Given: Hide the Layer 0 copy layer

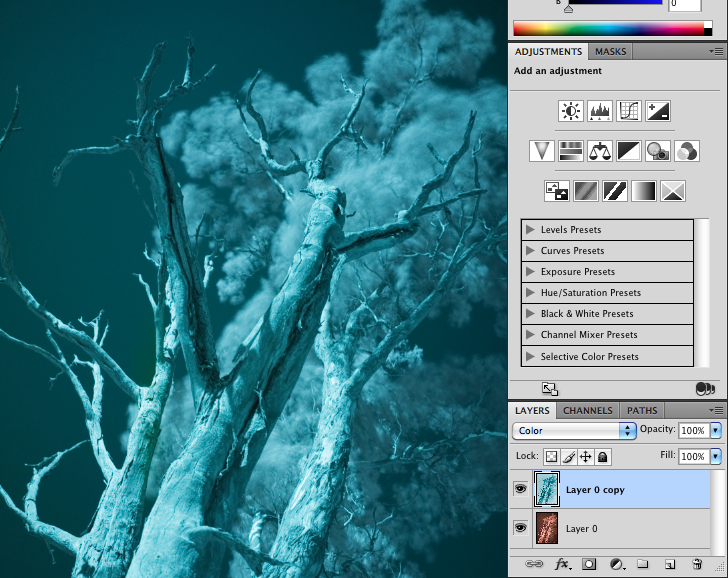Looking at the screenshot, I should (520, 488).
